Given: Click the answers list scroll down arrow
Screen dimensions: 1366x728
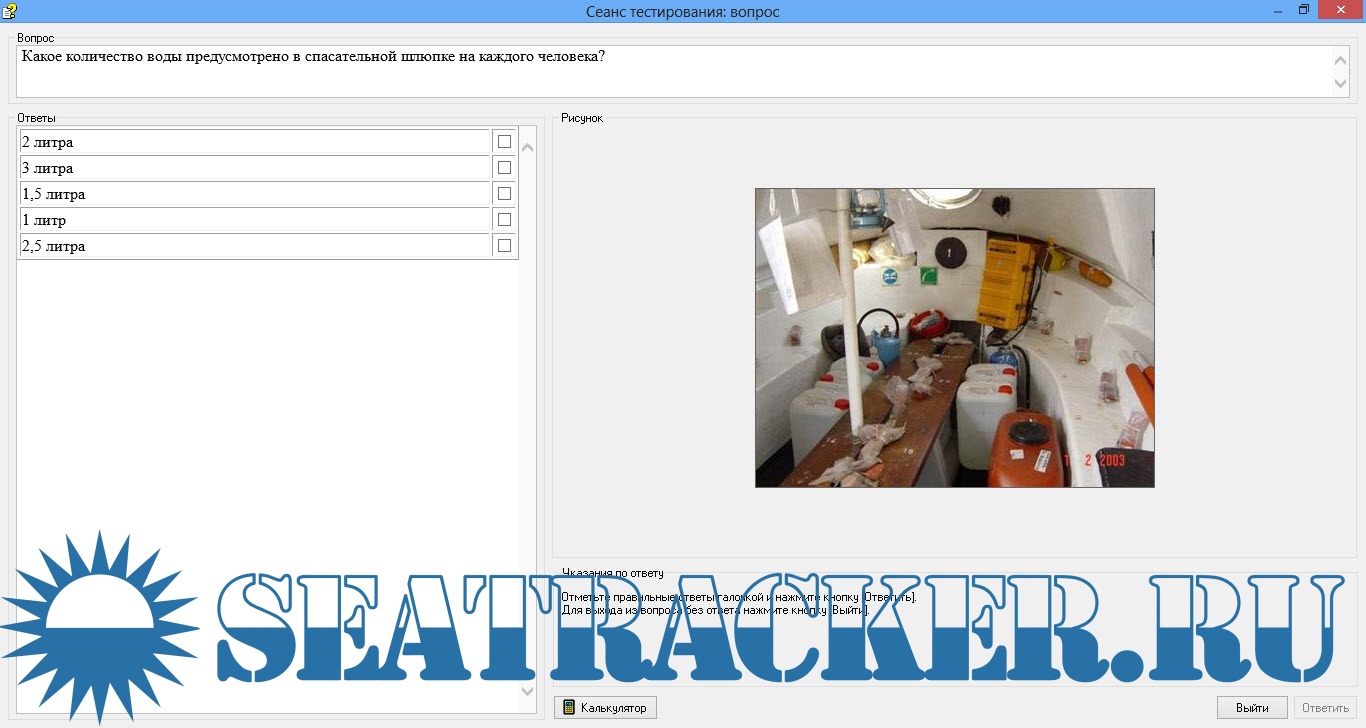Looking at the screenshot, I should [x=528, y=691].
